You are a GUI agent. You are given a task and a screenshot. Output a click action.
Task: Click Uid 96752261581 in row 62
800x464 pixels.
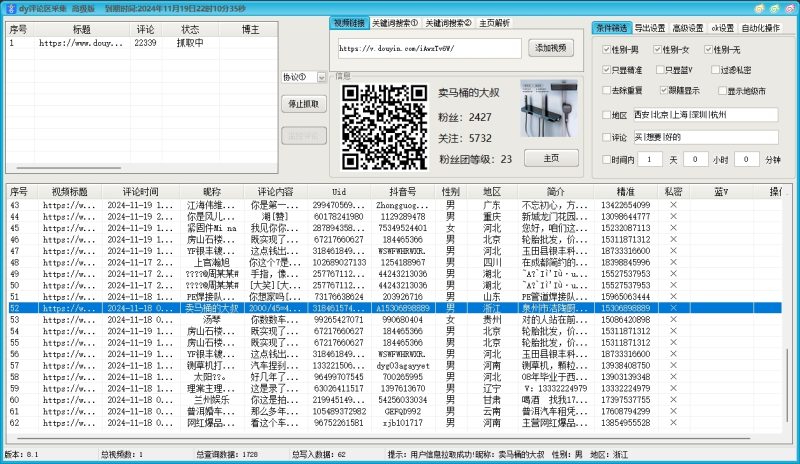tap(339, 423)
